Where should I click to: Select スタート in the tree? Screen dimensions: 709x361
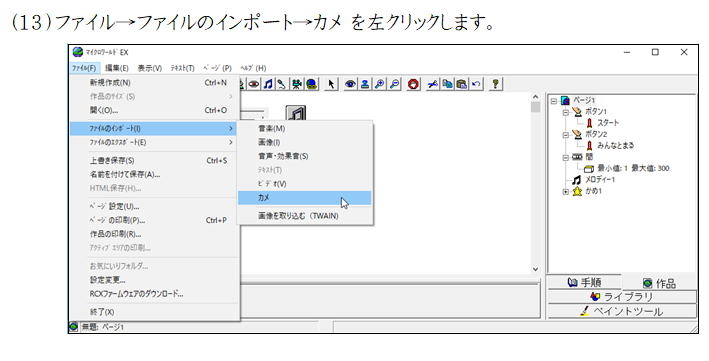click(608, 123)
